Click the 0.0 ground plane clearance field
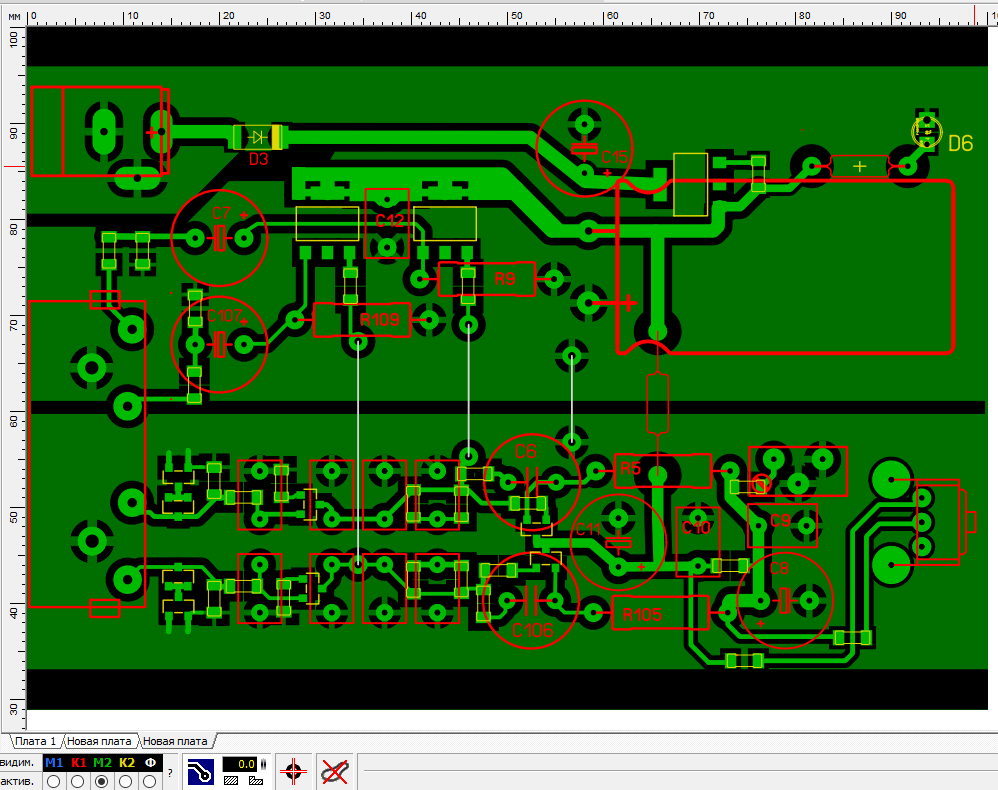The image size is (998, 790). click(239, 764)
